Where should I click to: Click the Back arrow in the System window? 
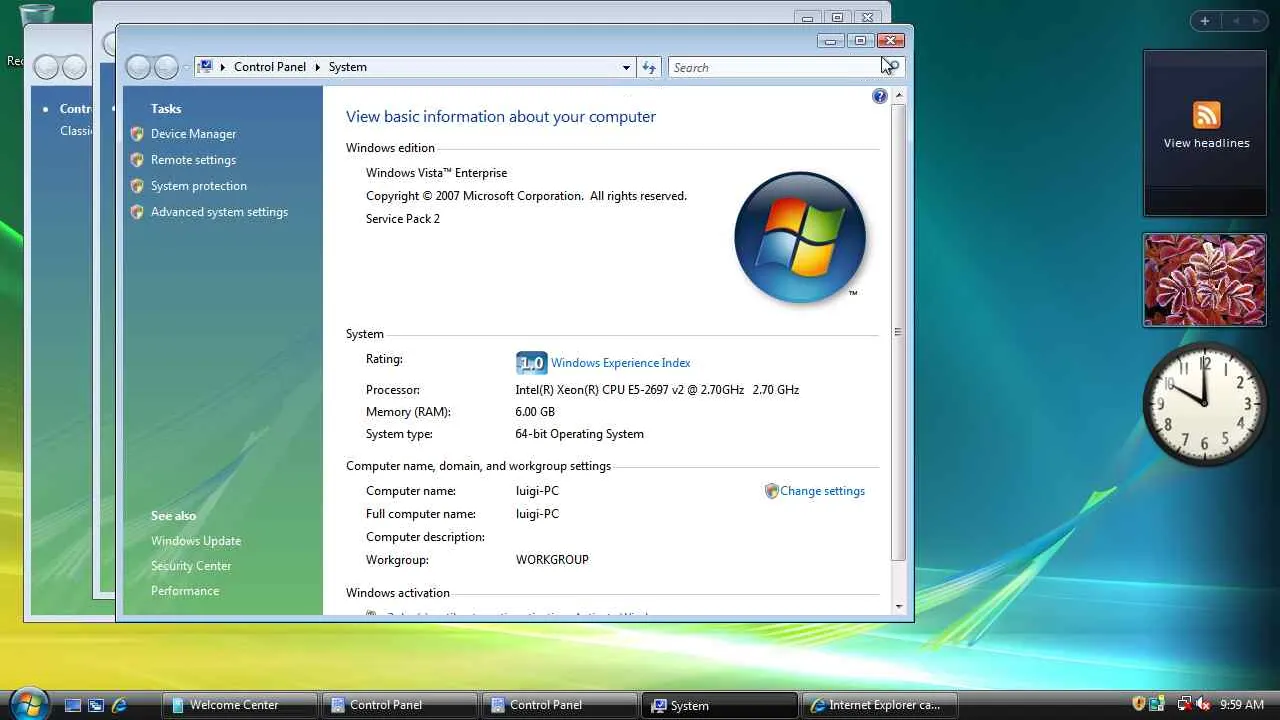[139, 67]
